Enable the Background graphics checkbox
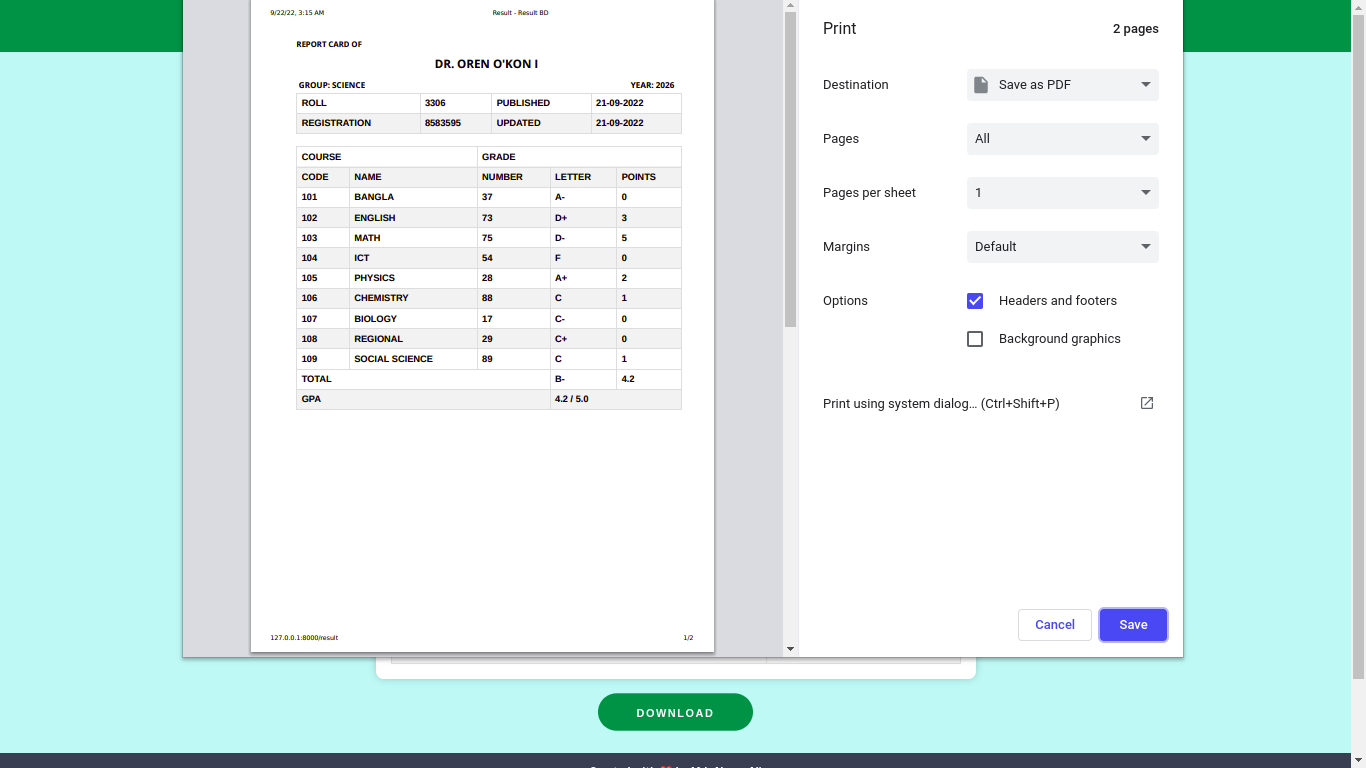Viewport: 1366px width, 768px height. (975, 339)
